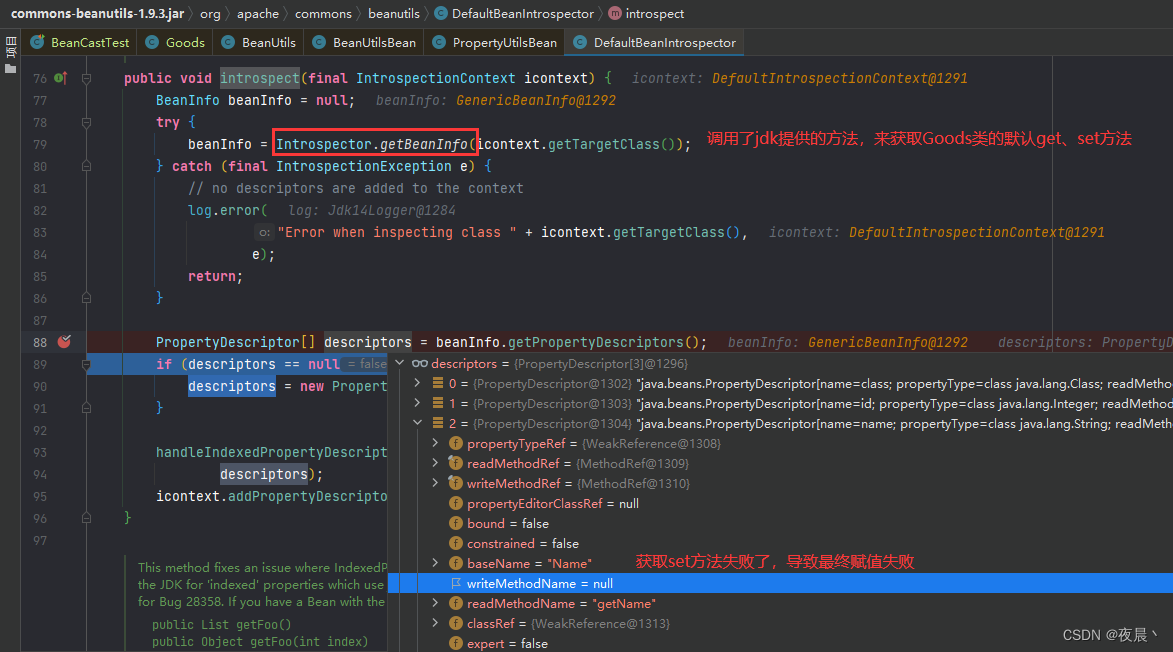Expand array element 1 in descriptors
Viewport: 1173px width, 652px height.
pos(417,403)
